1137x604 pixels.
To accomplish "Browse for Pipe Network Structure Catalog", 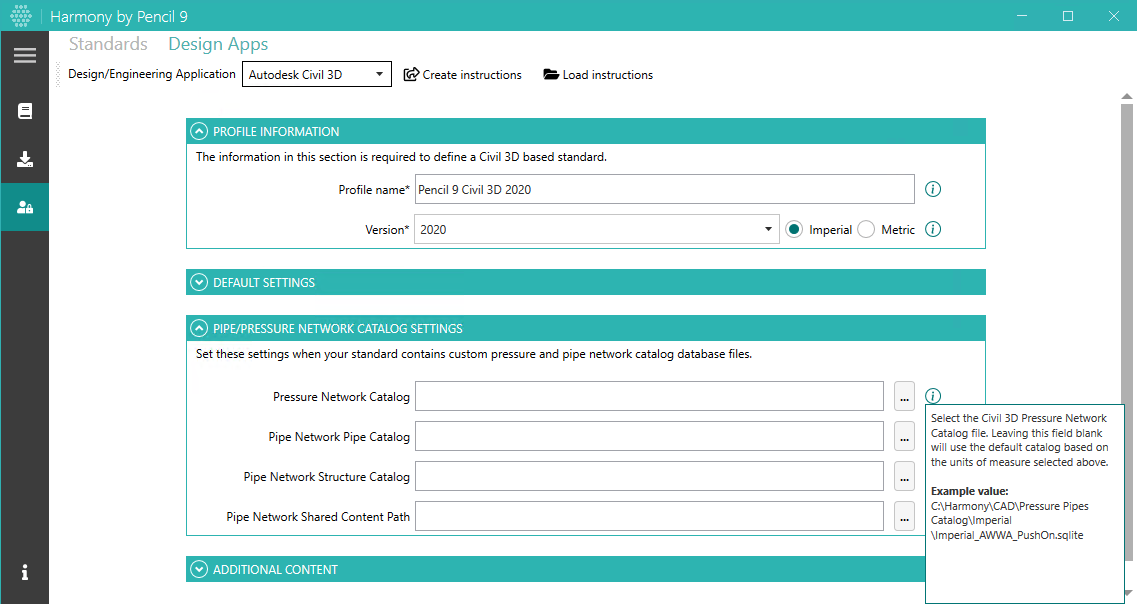I will (x=904, y=476).
